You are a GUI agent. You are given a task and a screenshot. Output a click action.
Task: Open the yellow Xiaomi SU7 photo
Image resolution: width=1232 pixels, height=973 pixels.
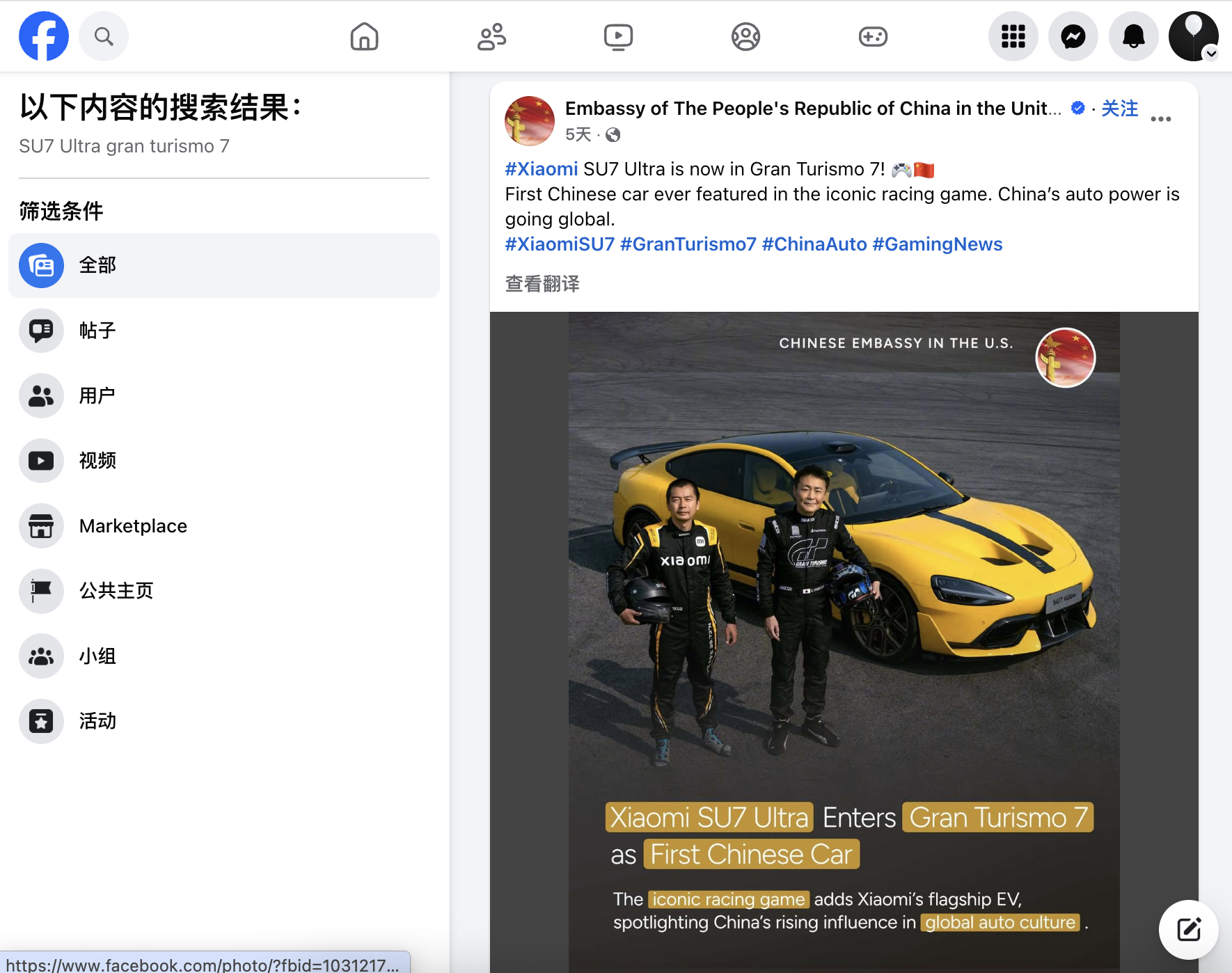[x=844, y=642]
